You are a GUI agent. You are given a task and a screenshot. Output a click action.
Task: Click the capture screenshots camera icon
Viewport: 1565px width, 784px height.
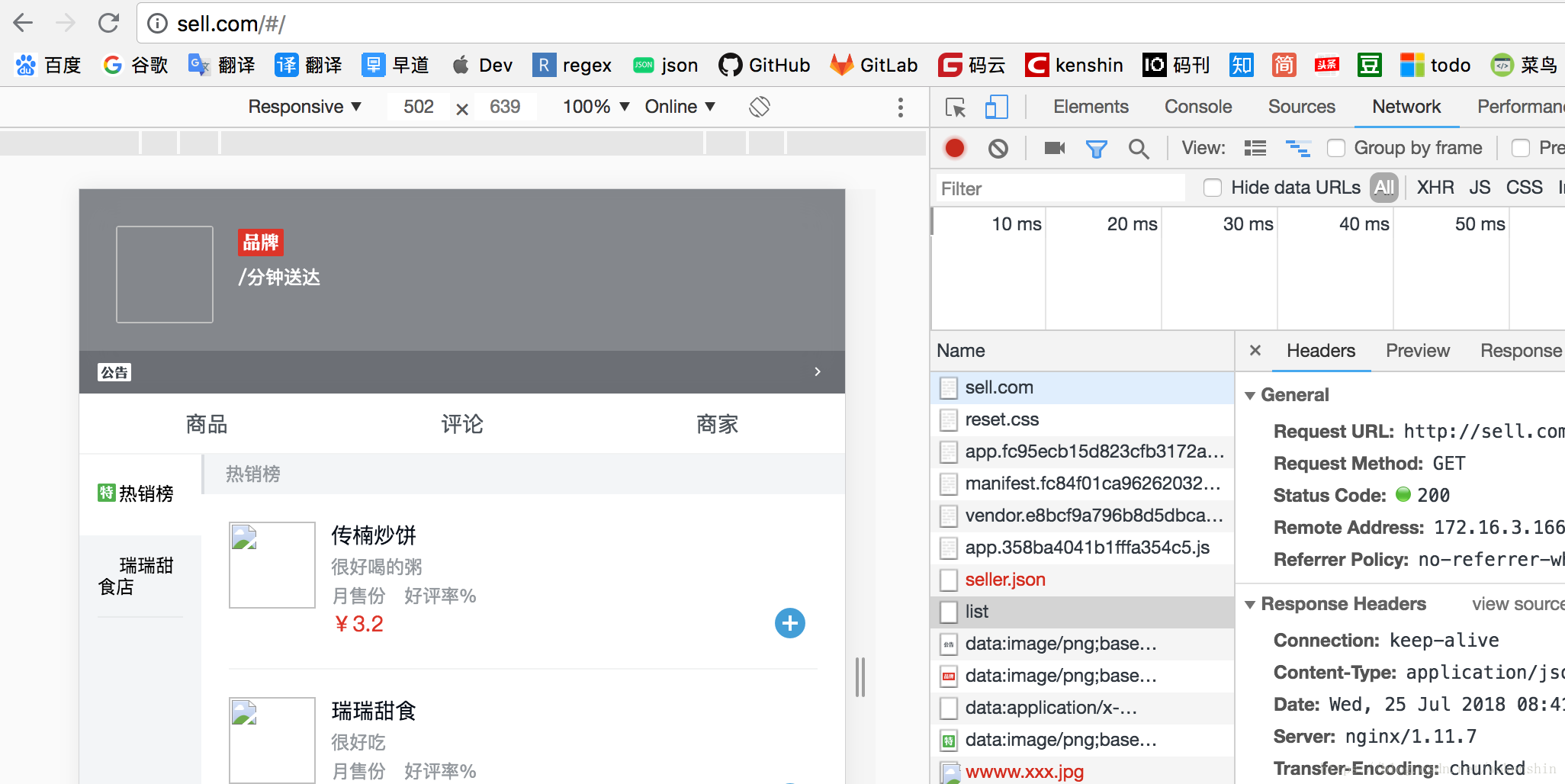(x=1055, y=148)
